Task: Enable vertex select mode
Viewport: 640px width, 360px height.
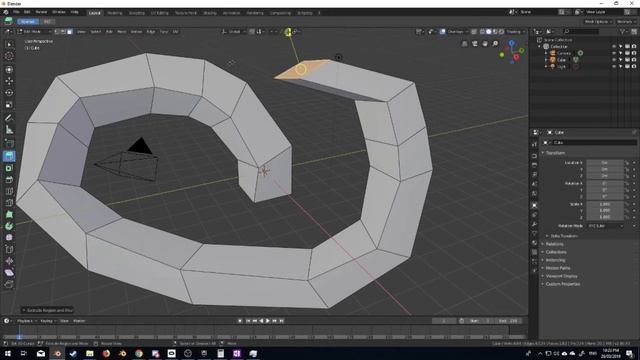Action: coord(57,31)
